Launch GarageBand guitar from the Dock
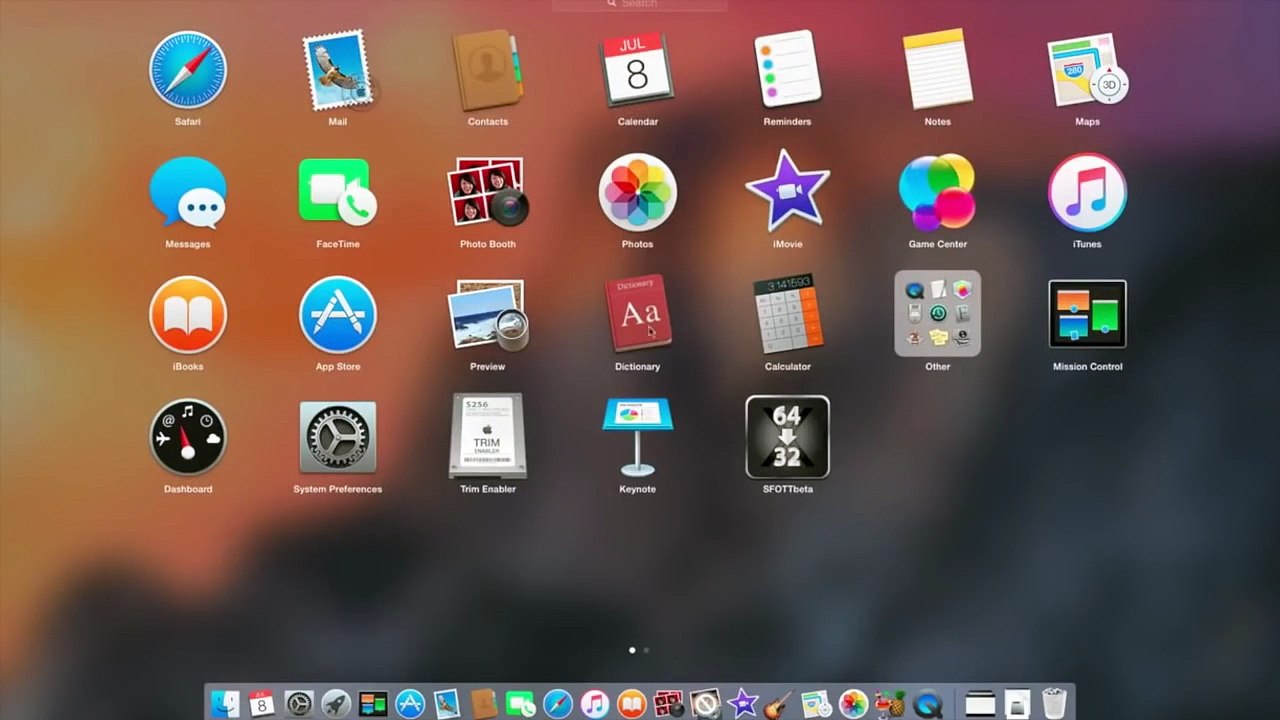The width and height of the screenshot is (1280, 720). 778,704
